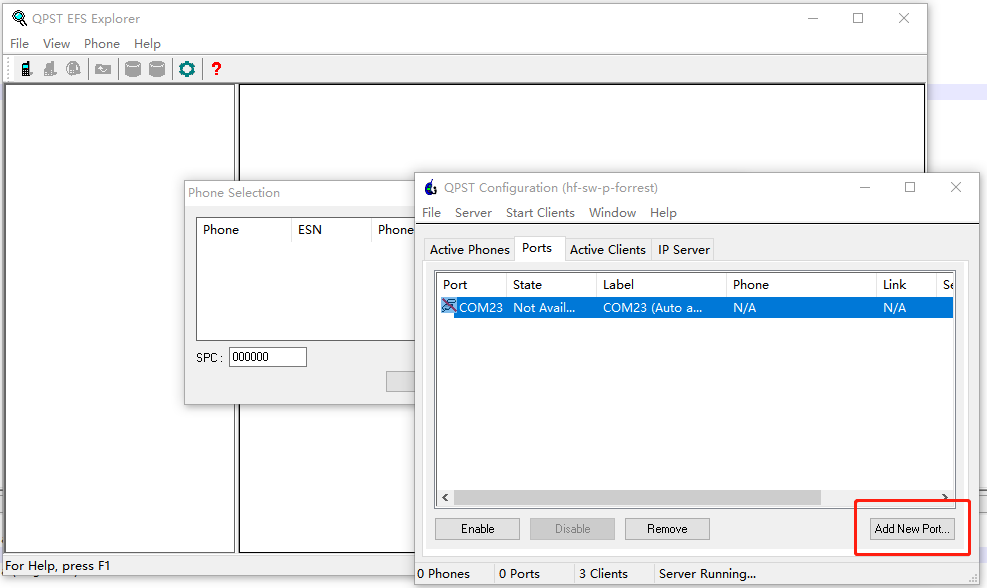Click the Enable button

(x=478, y=529)
